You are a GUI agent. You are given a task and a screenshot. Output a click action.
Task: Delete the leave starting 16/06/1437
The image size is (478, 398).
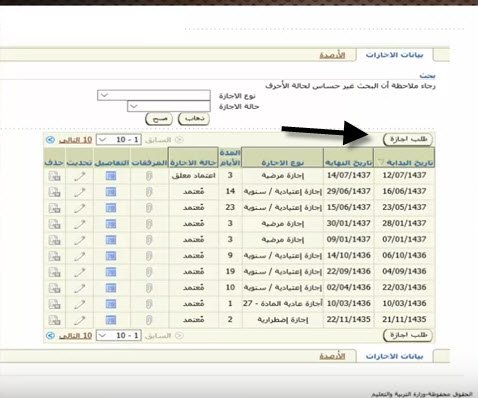point(54,192)
